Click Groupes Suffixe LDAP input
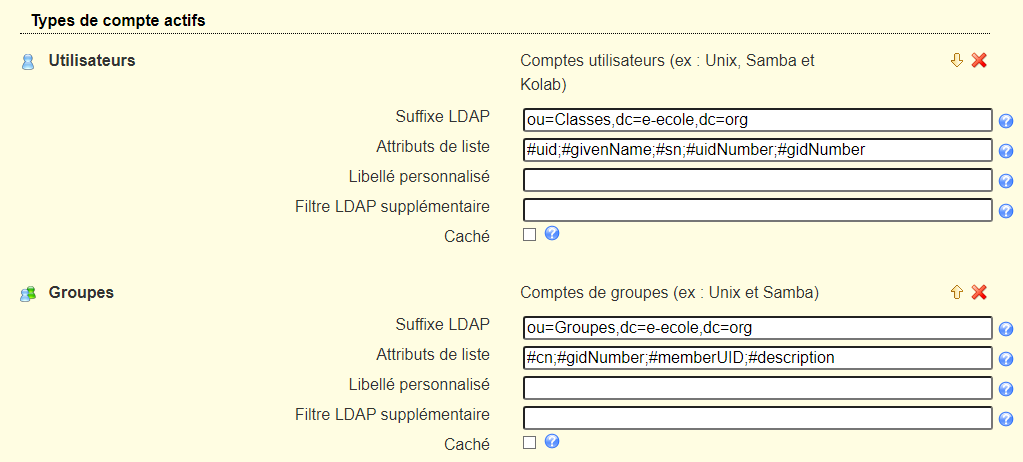Viewport: 1023px width, 462px height. point(757,328)
